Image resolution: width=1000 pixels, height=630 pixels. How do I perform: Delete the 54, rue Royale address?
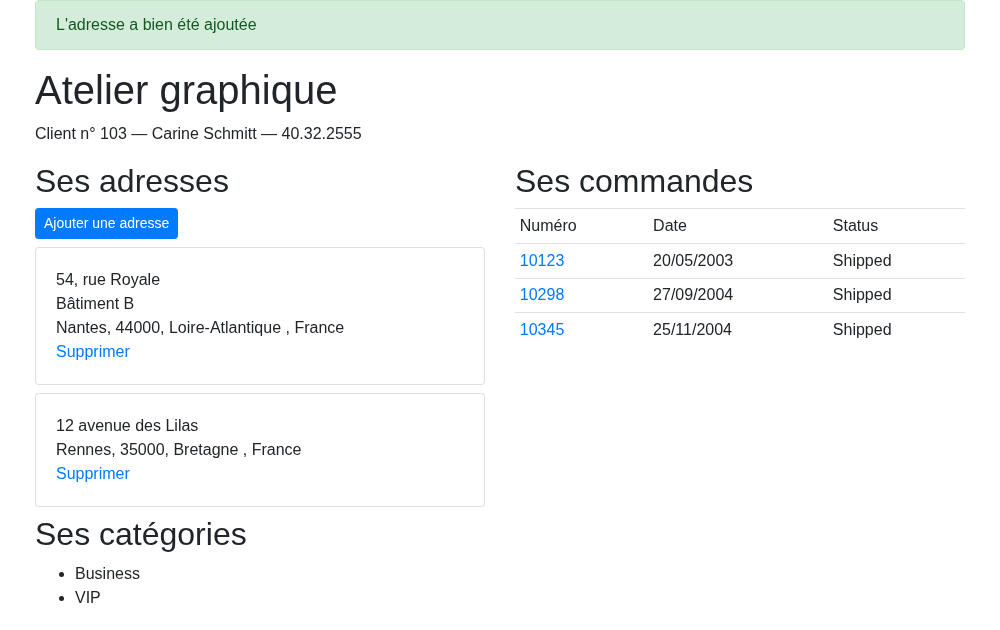[x=93, y=351]
